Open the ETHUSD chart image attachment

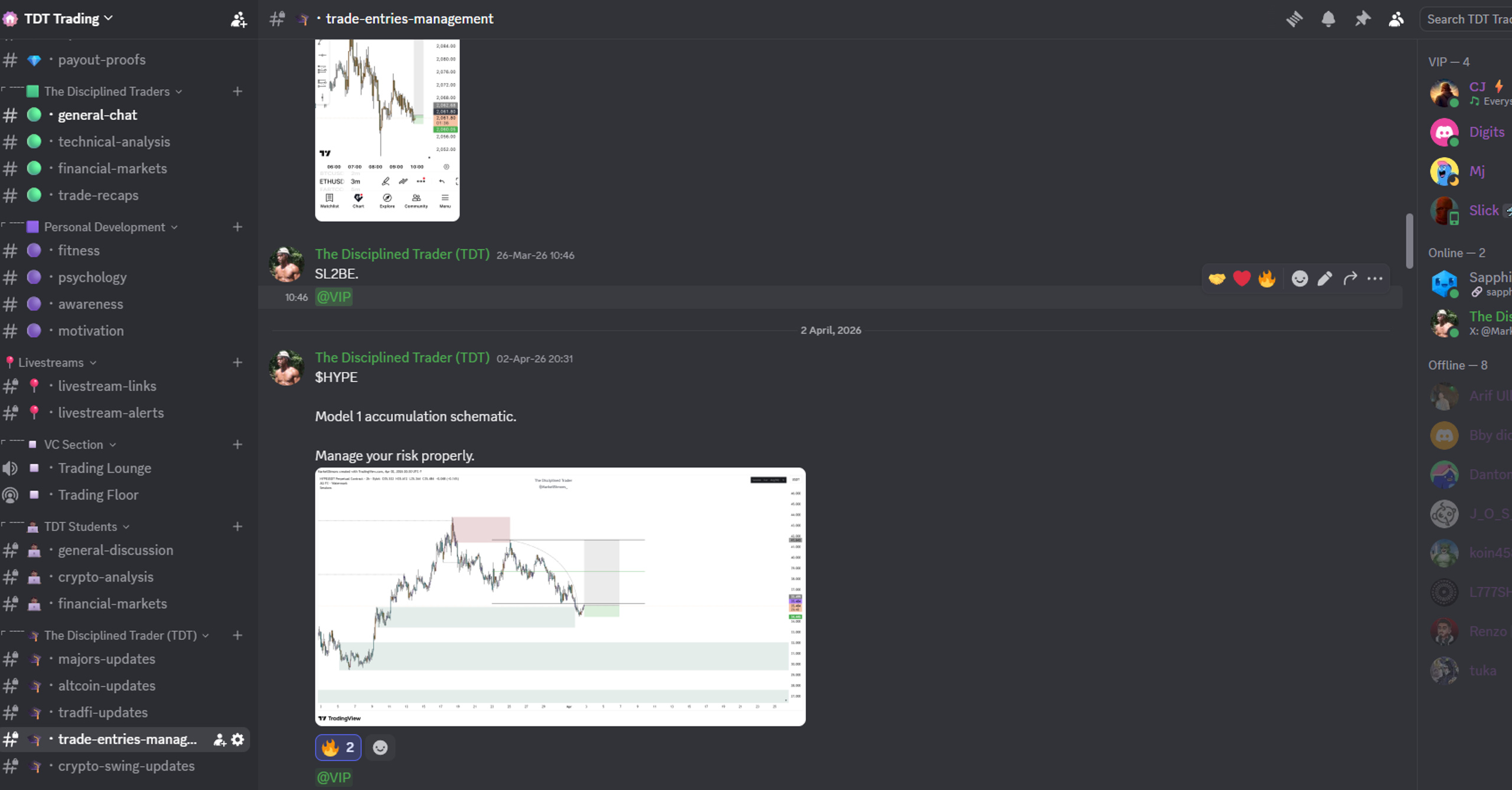pos(387,130)
